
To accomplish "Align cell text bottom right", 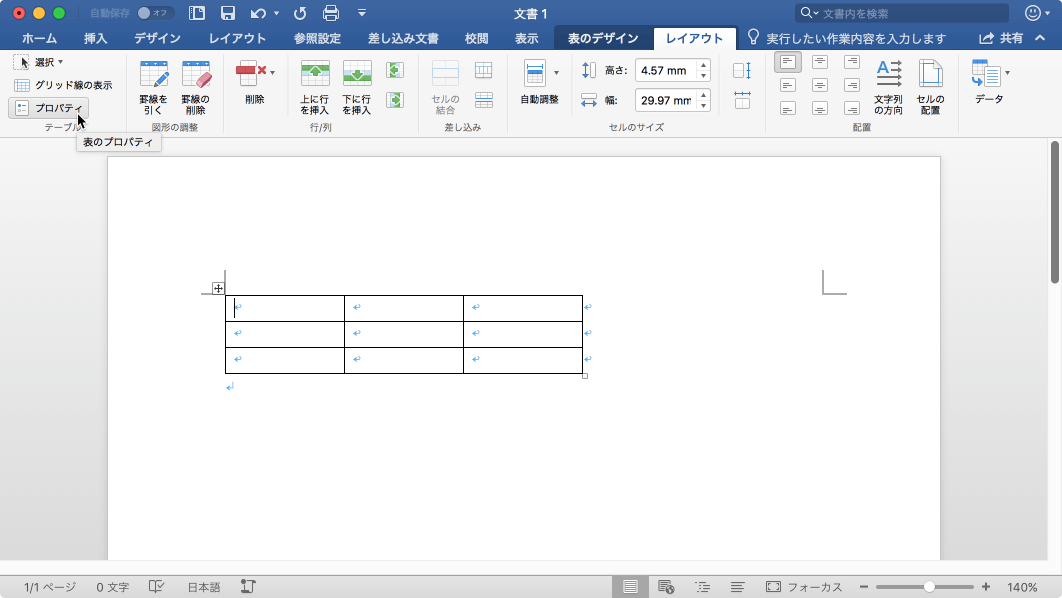I will pyautogui.click(x=852, y=108).
